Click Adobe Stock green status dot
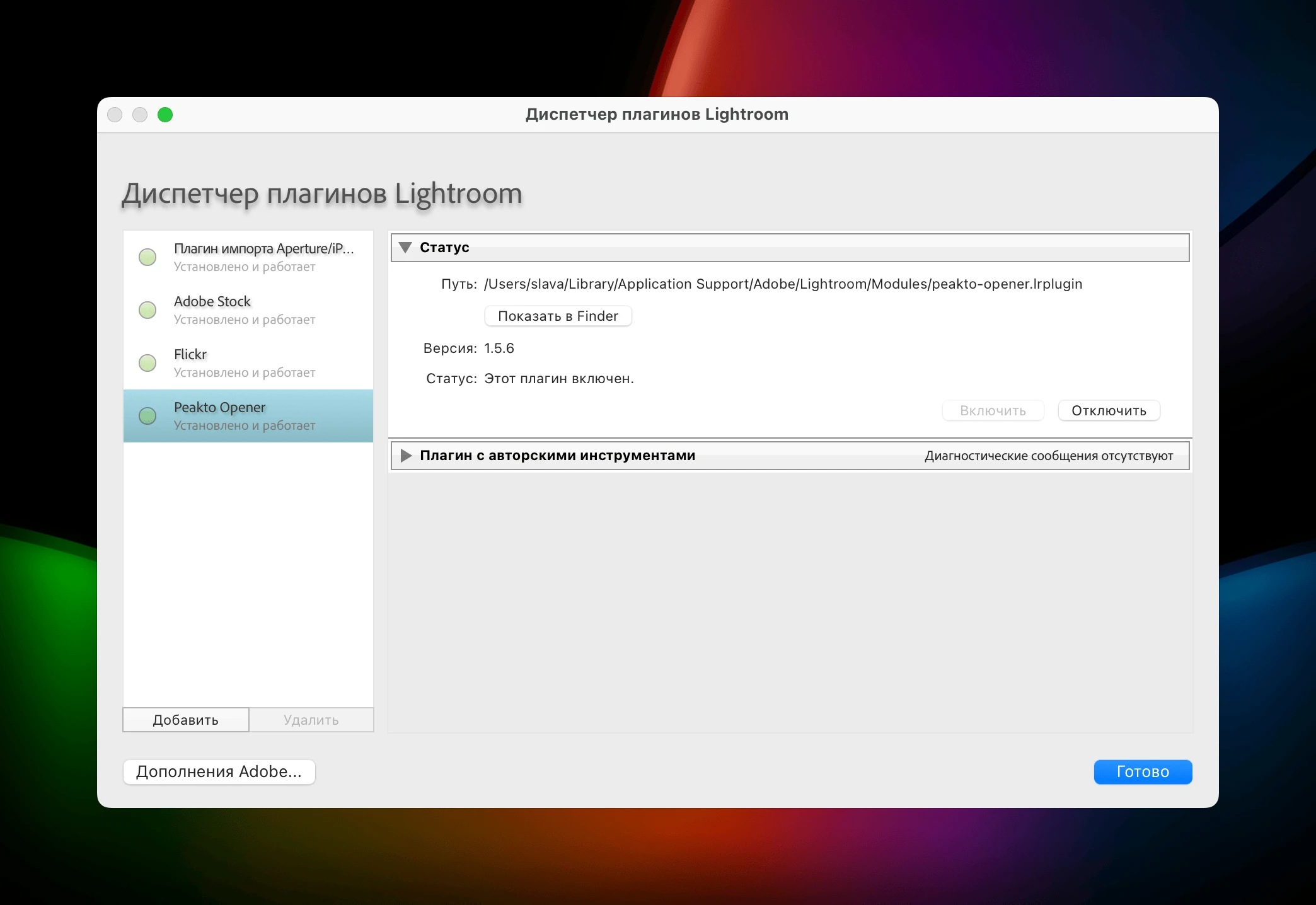Image resolution: width=1316 pixels, height=905 pixels. [x=147, y=310]
